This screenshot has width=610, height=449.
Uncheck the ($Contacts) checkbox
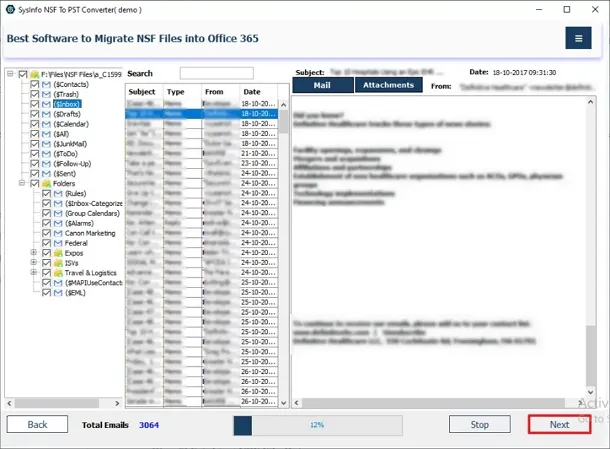pyautogui.click(x=35, y=84)
